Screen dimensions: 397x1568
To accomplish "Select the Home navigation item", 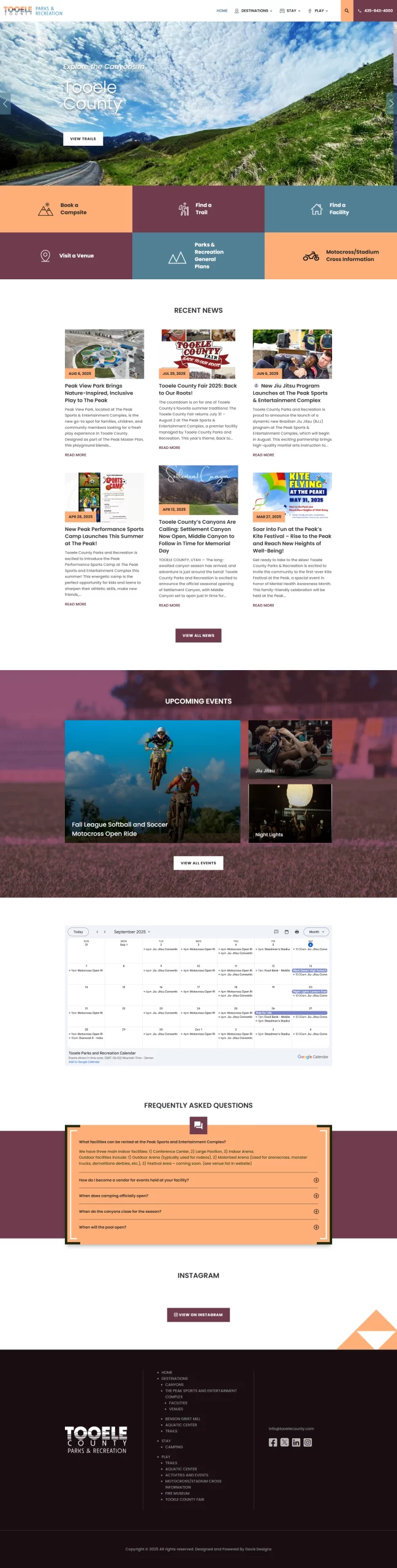I will [222, 10].
